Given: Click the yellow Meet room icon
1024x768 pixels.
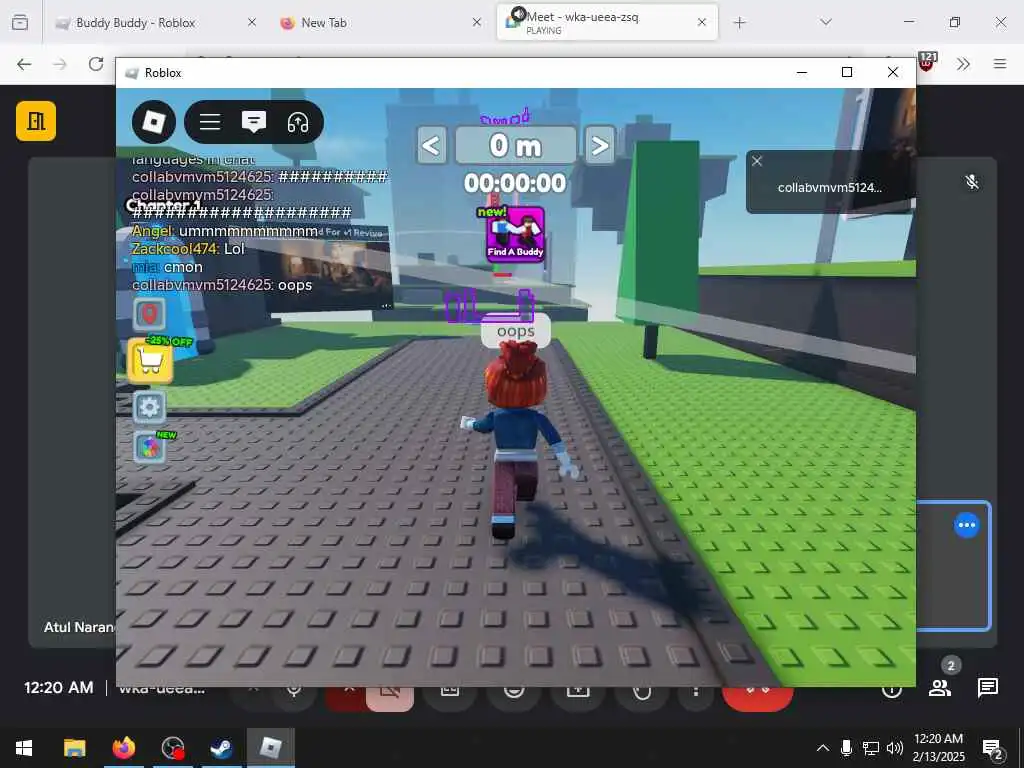Looking at the screenshot, I should pos(36,121).
